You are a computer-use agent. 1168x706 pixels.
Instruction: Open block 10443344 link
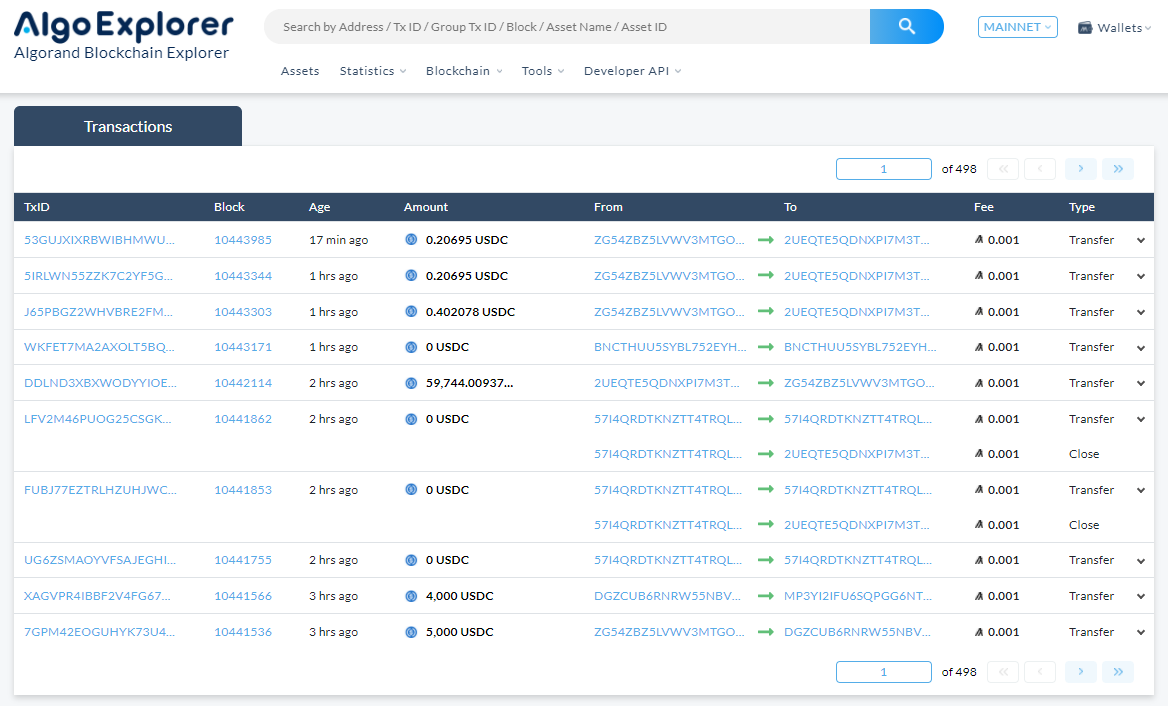coord(243,276)
